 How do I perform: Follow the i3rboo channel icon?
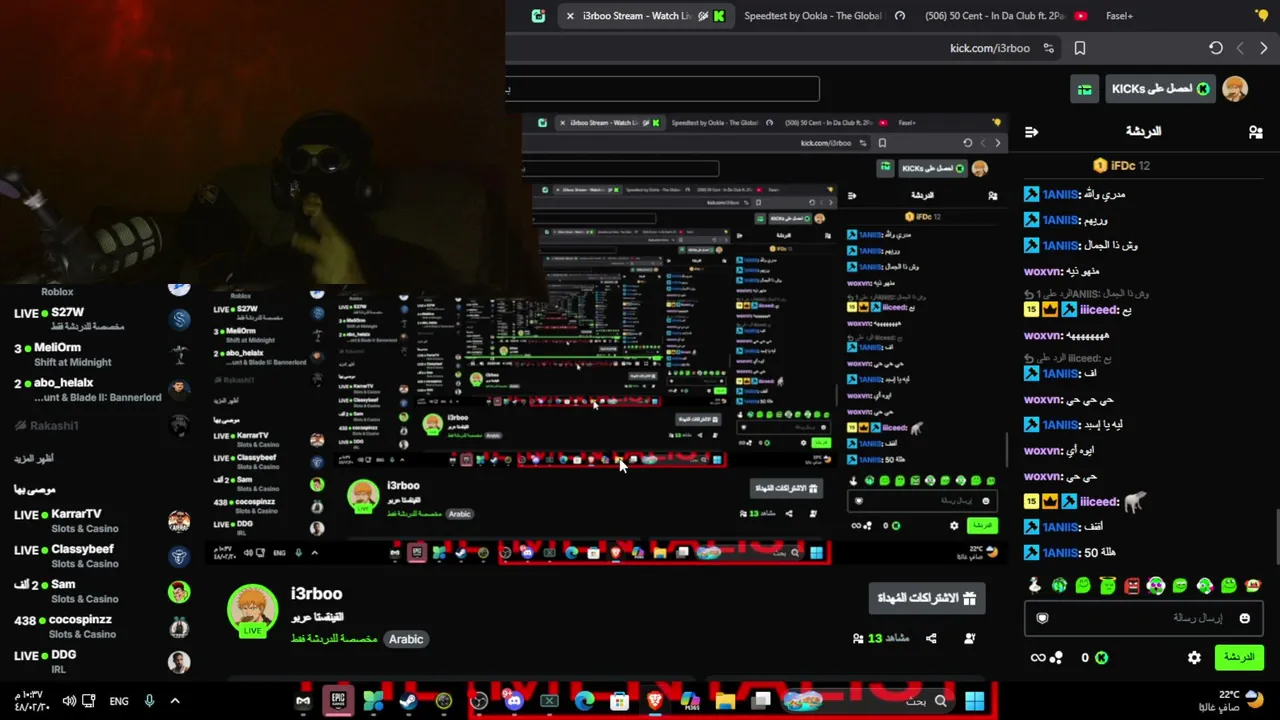[969, 638]
